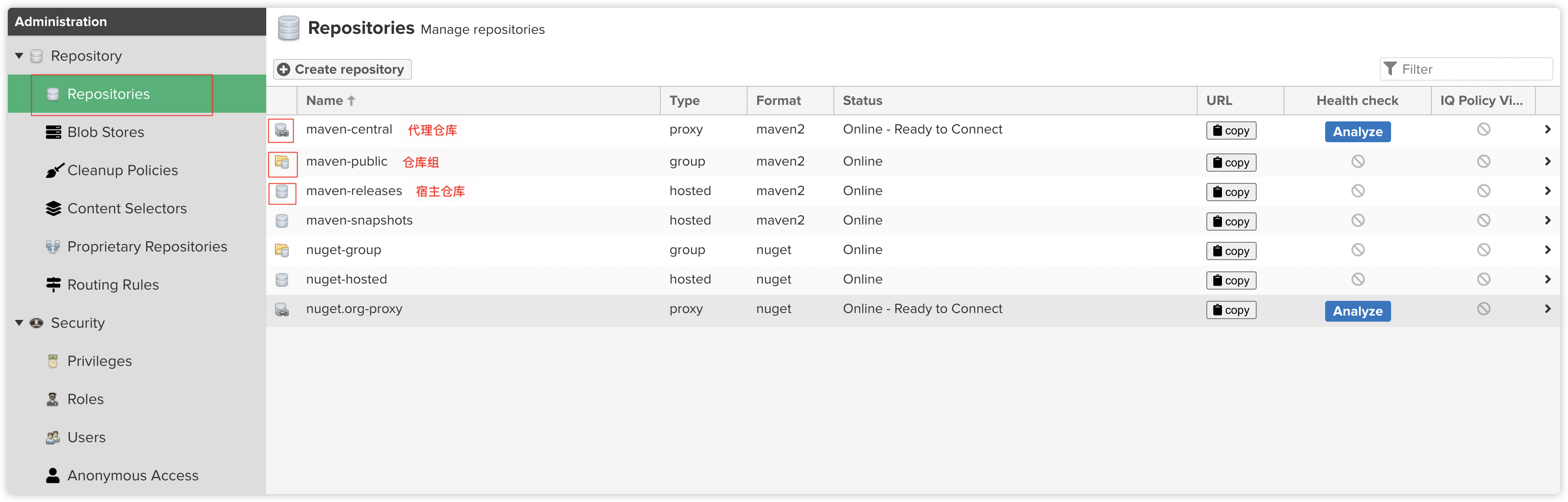Copy the URL of nuget.org-proxy

tap(1232, 310)
